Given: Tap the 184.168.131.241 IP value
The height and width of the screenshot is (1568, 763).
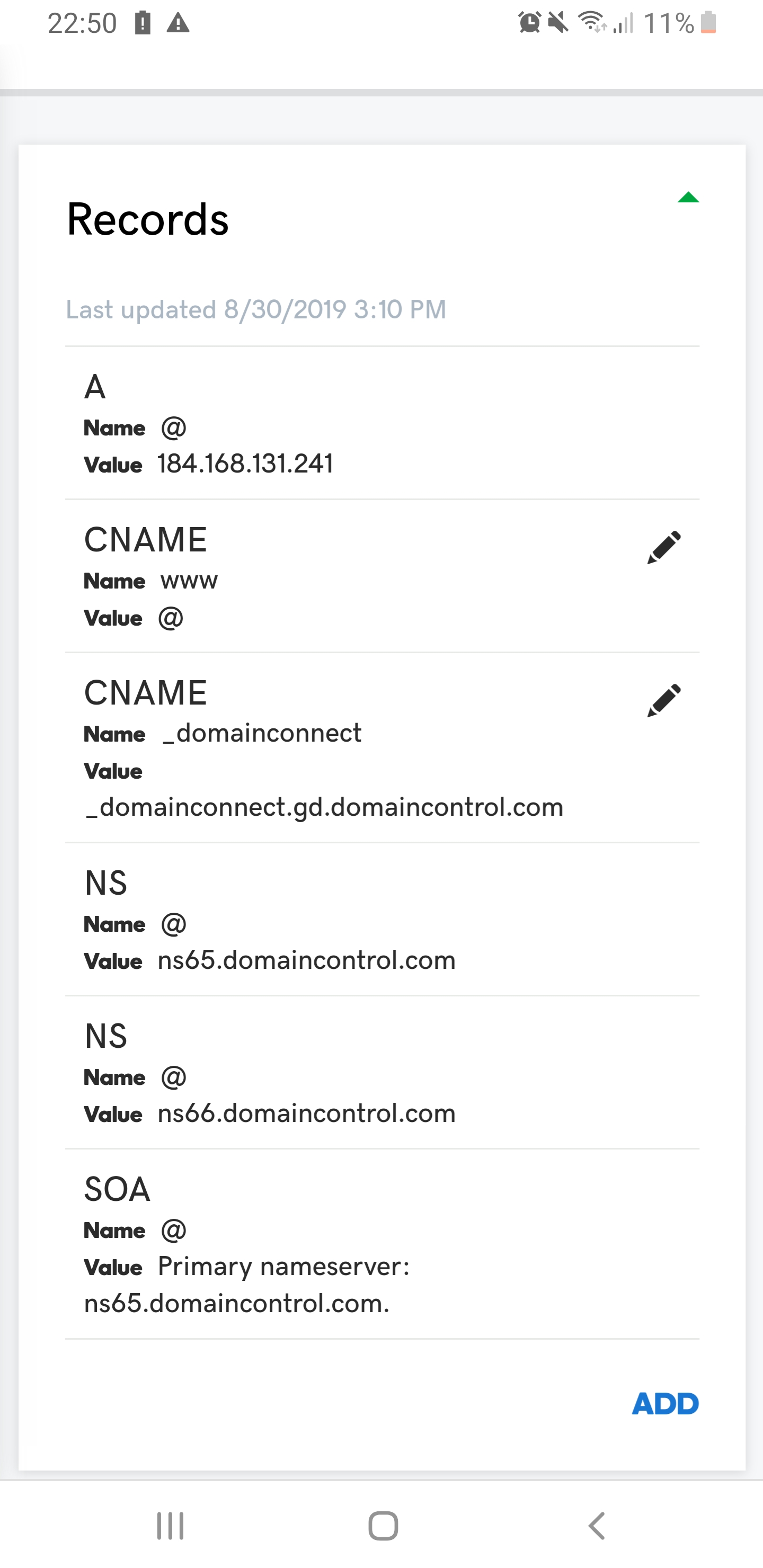Looking at the screenshot, I should click(245, 464).
